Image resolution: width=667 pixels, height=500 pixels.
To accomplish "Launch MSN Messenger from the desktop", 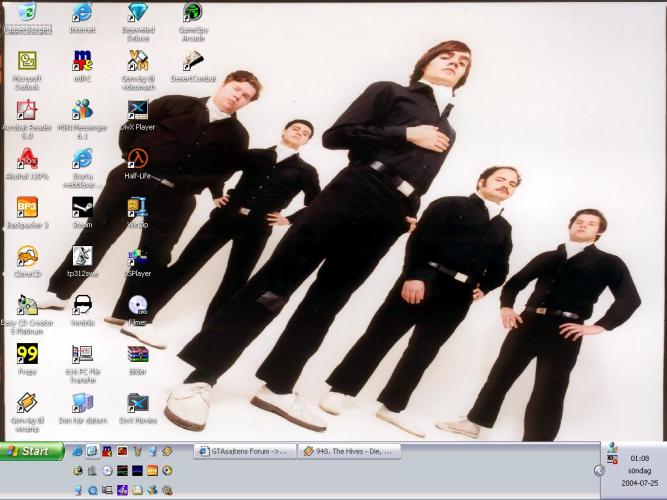I will pos(82,110).
